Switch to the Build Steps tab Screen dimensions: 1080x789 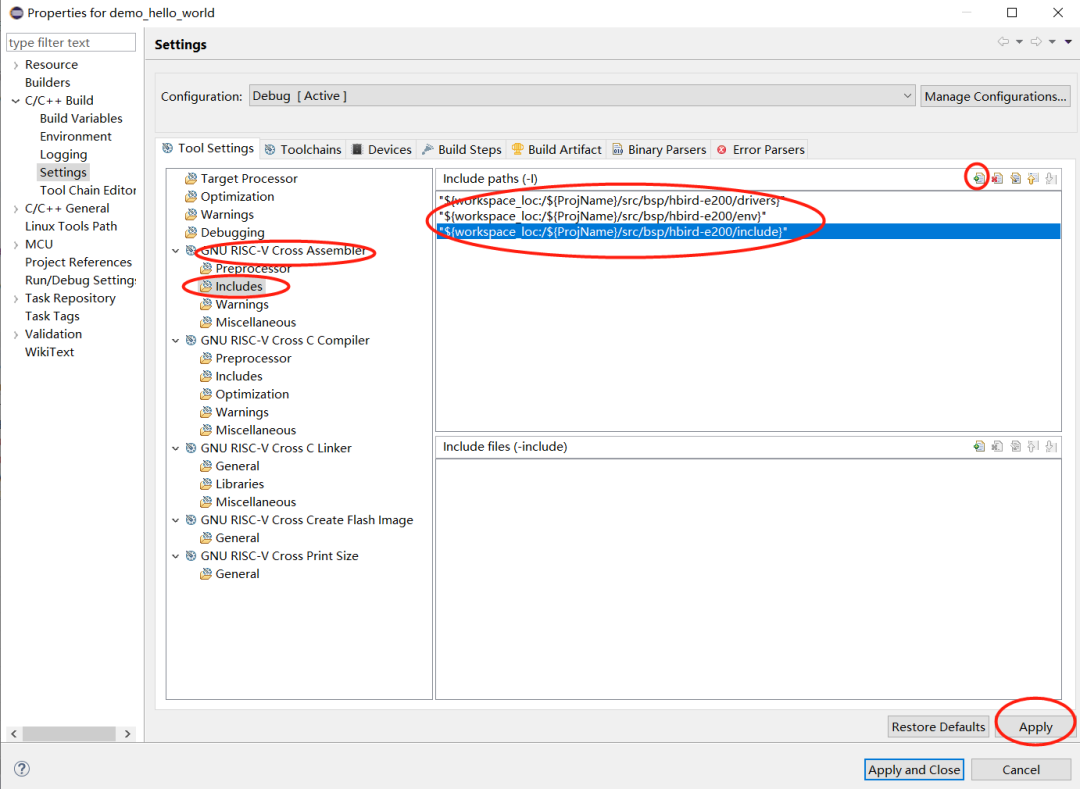click(461, 149)
